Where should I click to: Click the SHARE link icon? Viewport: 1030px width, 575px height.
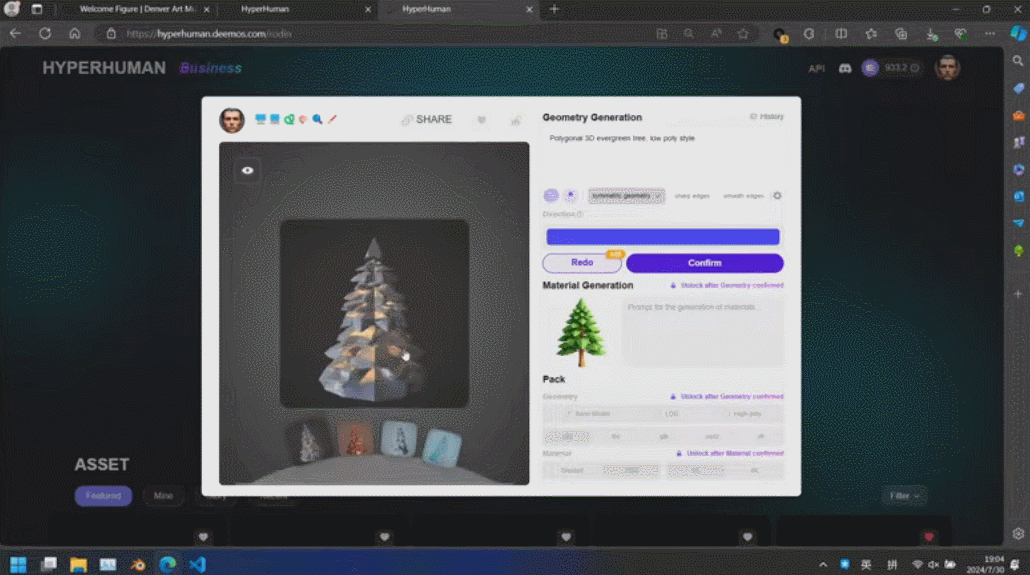pyautogui.click(x=407, y=120)
